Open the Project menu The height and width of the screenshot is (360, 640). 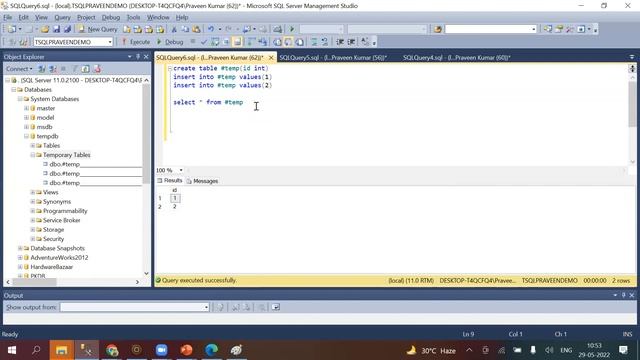click(x=86, y=17)
